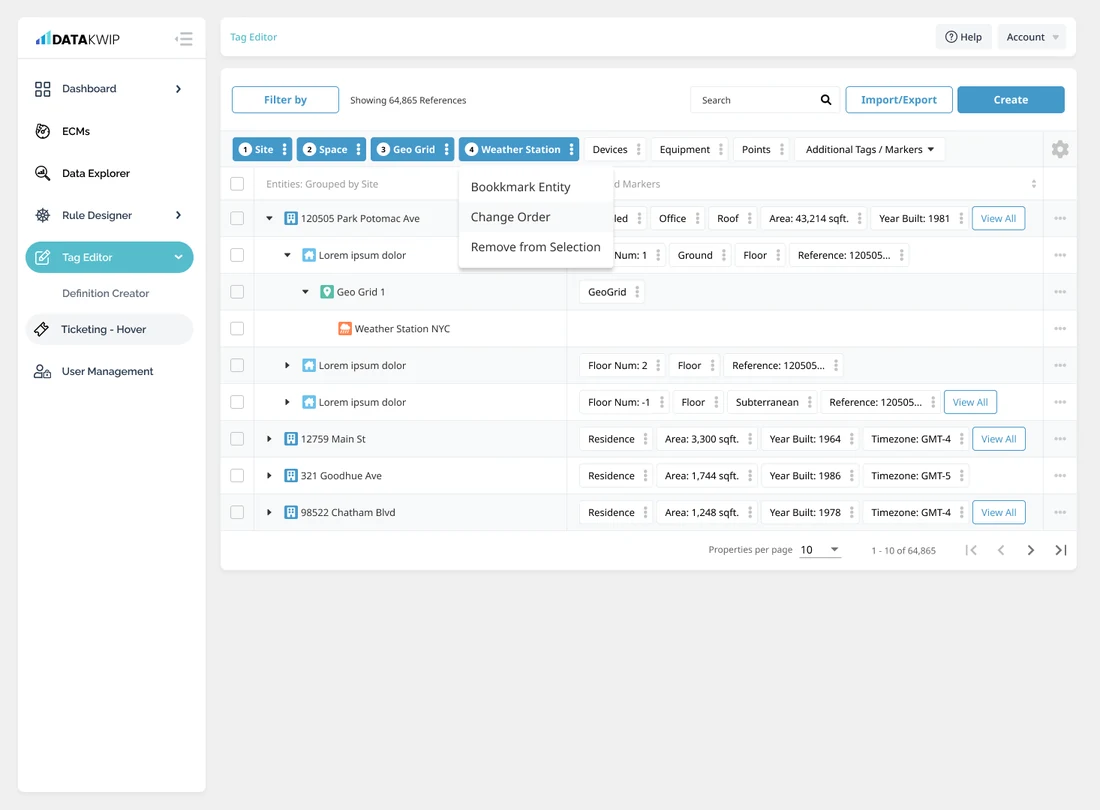Image resolution: width=1100 pixels, height=810 pixels.
Task: Click the Import/Export button
Action: point(899,100)
